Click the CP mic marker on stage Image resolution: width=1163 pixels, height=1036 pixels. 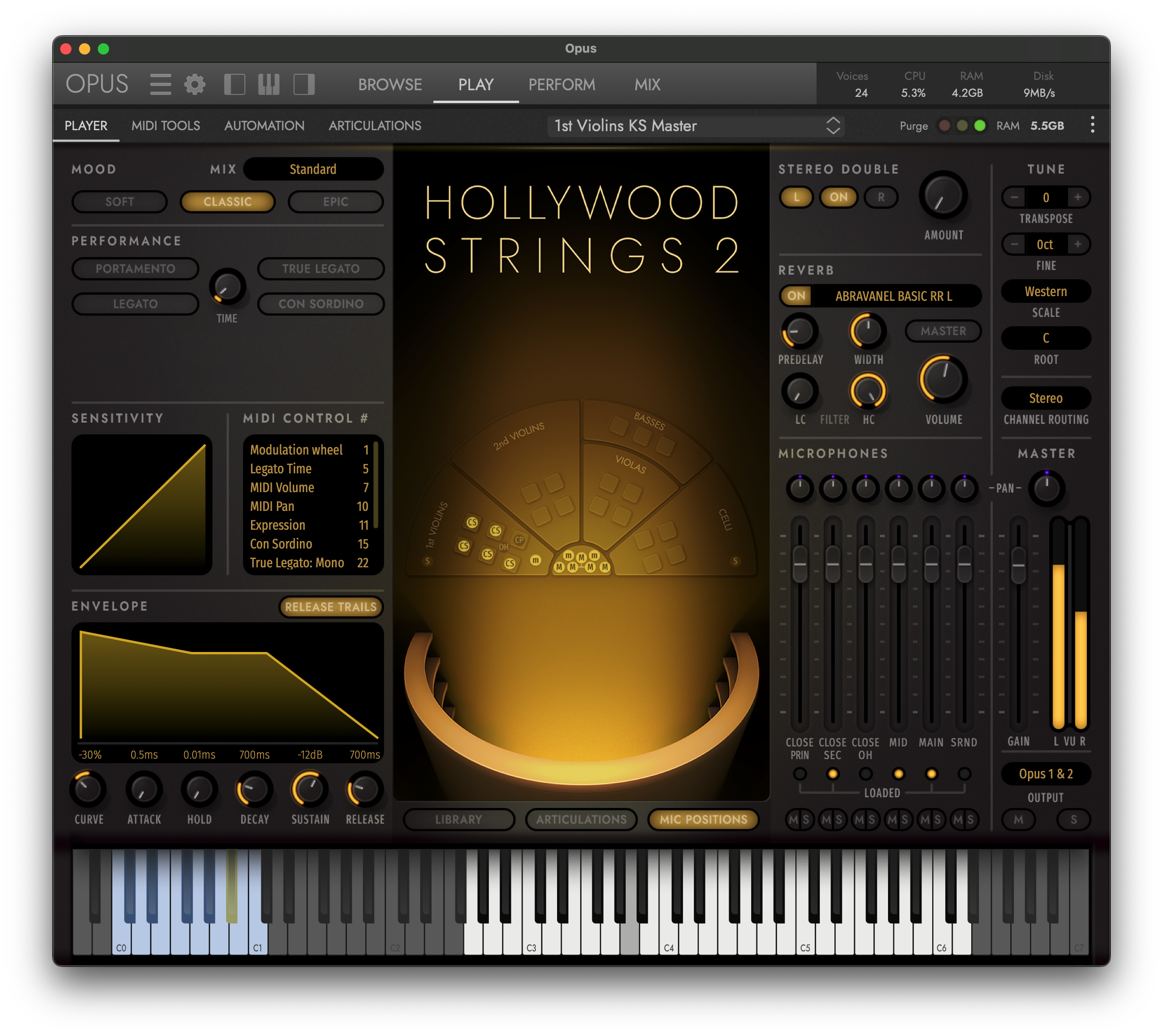tap(519, 540)
